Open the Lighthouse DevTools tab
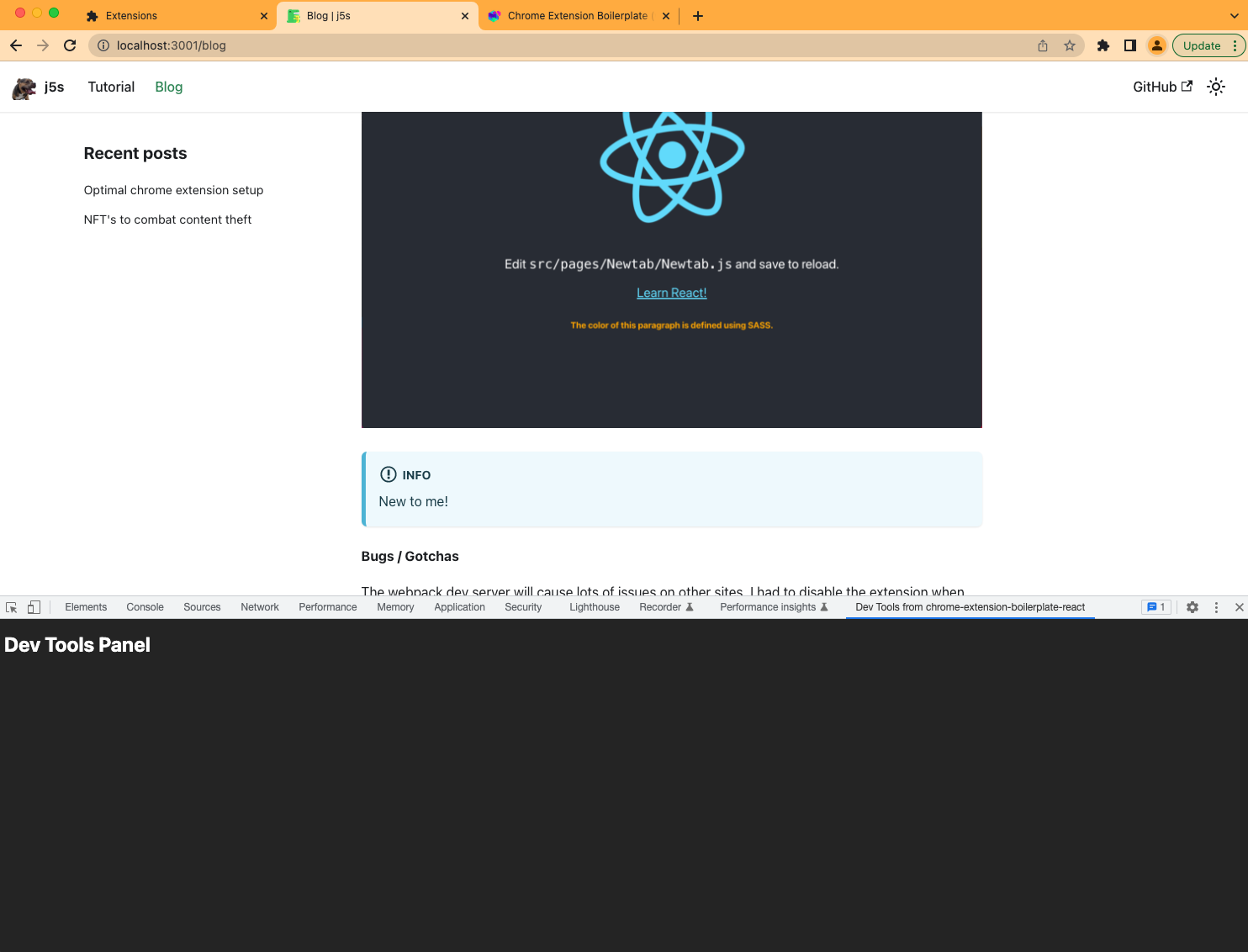 [595, 607]
